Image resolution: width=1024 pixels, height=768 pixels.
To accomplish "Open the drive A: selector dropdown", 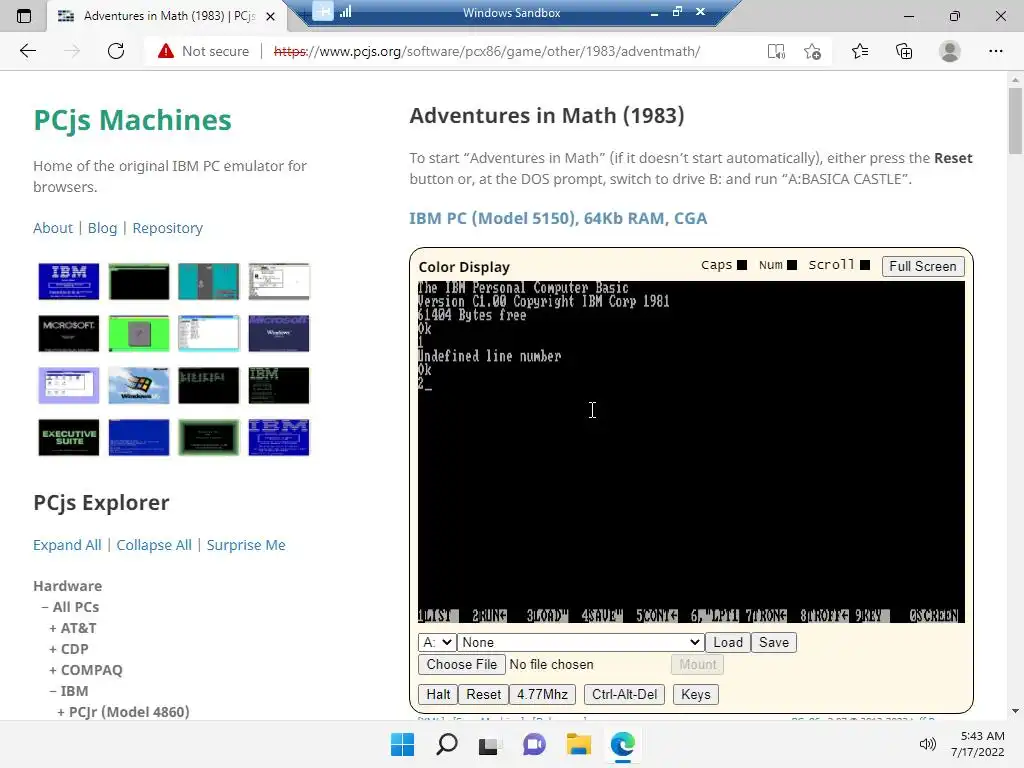I will coord(437,643).
